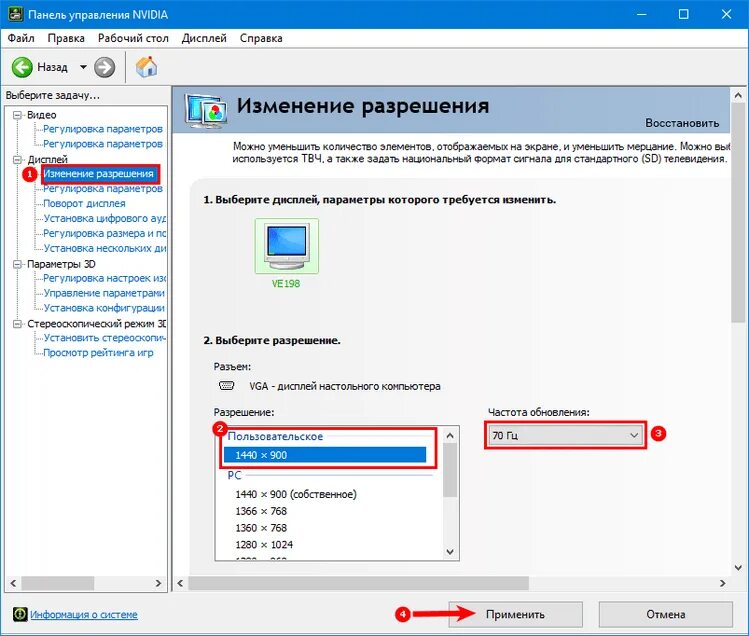The image size is (749, 636).
Task: Click the task tree scroll right arrow
Action: 159,583
